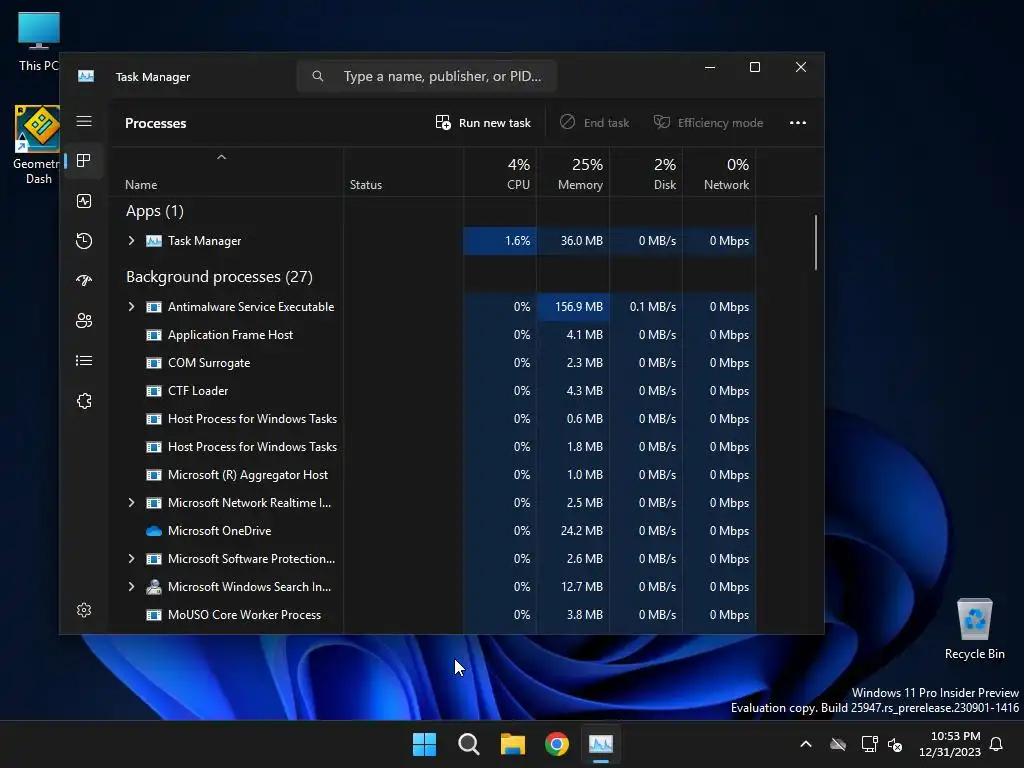Select the This PC desktop icon
1024x768 pixels.
pyautogui.click(x=39, y=41)
